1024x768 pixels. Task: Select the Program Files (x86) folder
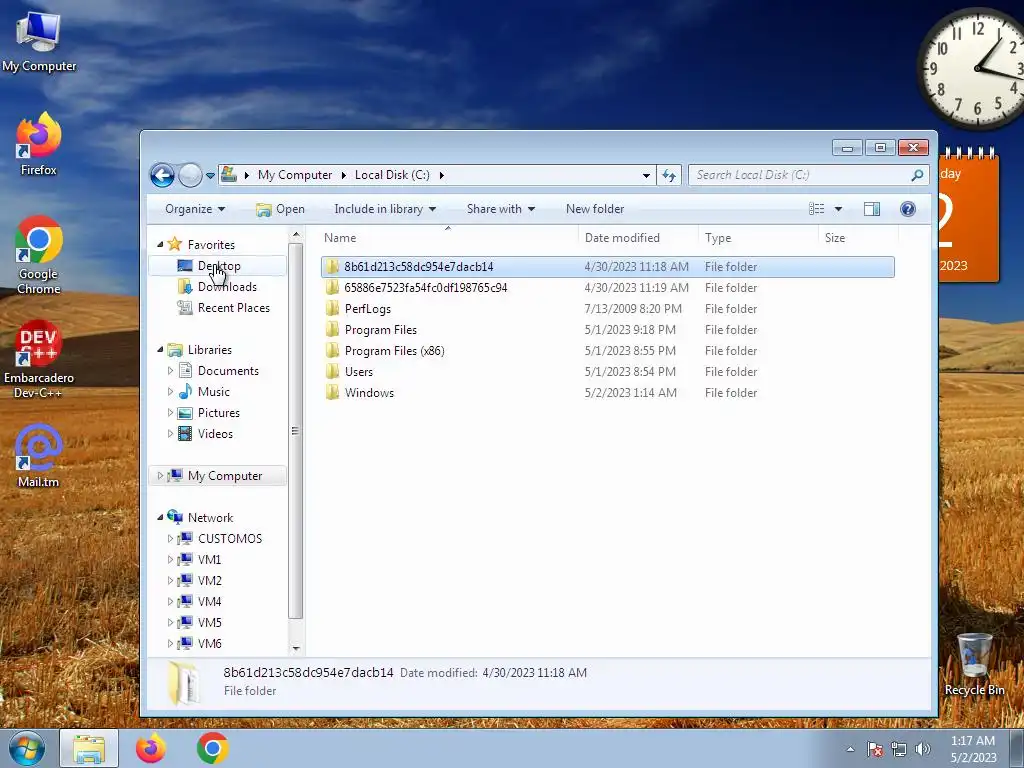click(x=607, y=351)
